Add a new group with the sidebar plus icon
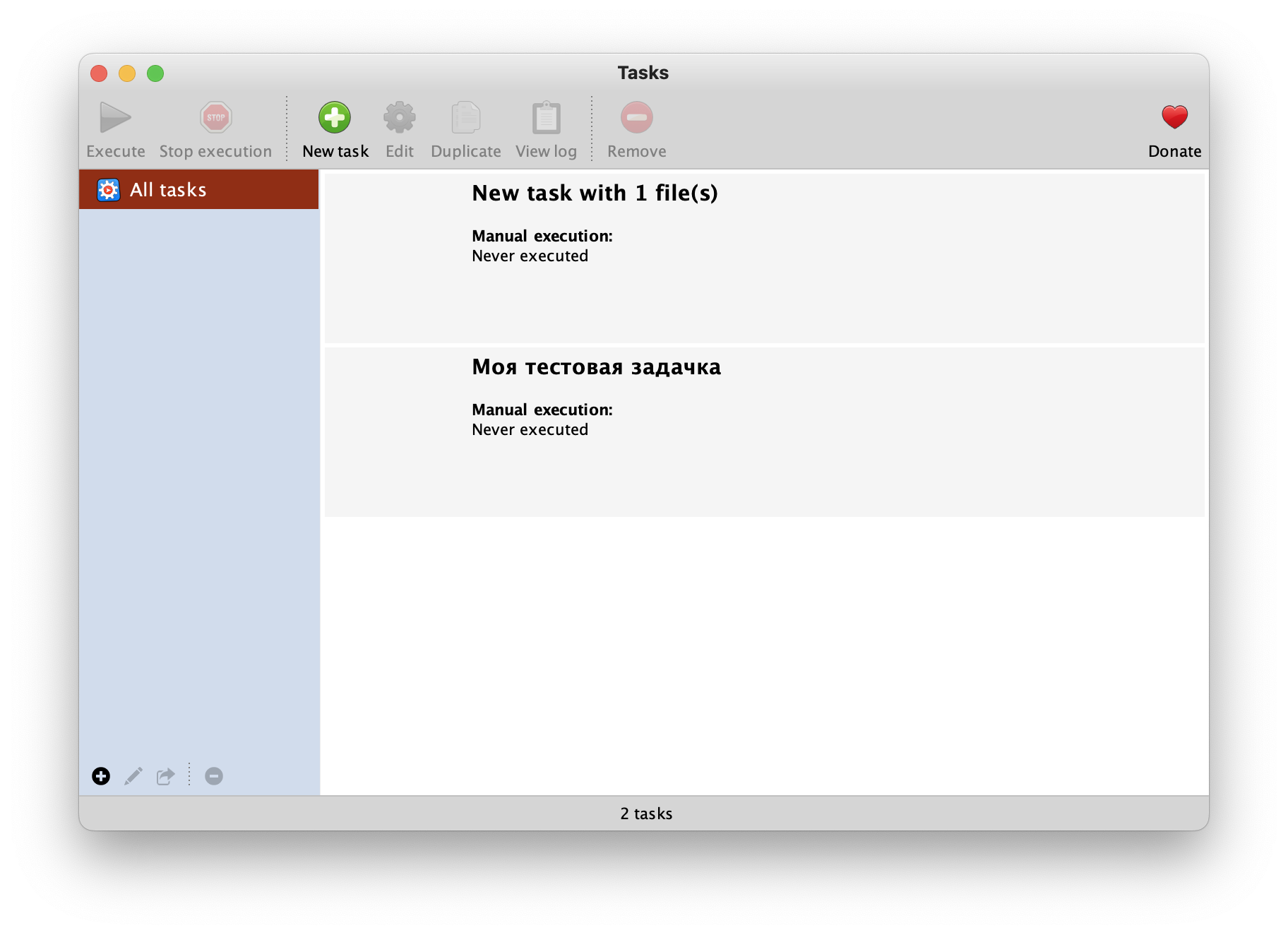Image resolution: width=1288 pixels, height=935 pixels. coord(101,776)
